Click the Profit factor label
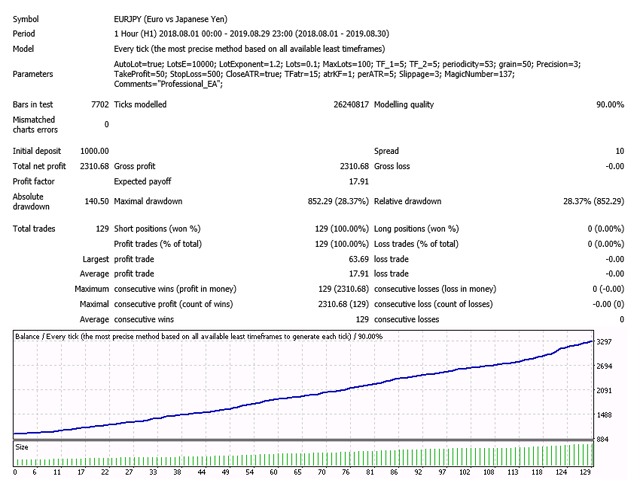 tap(33, 181)
